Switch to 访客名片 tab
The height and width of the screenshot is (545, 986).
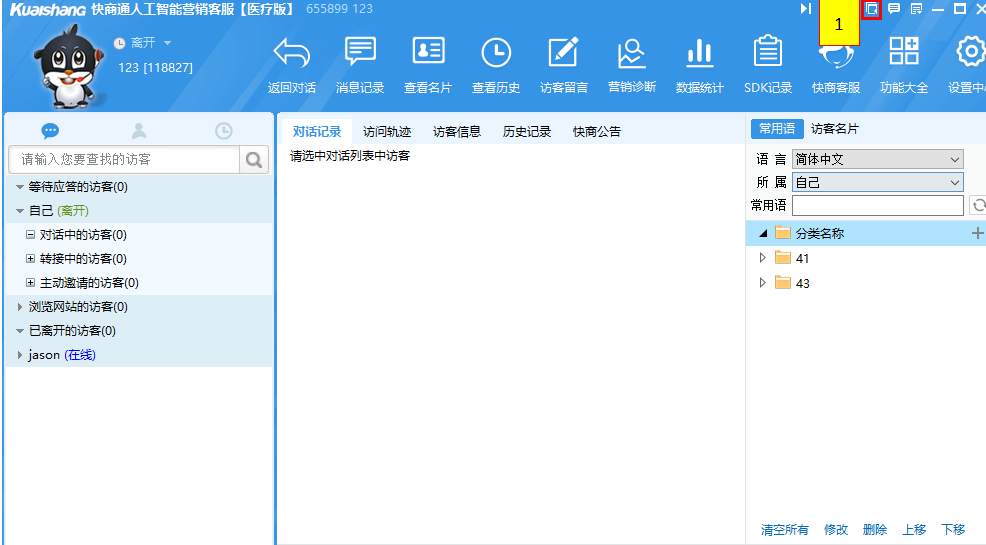834,129
